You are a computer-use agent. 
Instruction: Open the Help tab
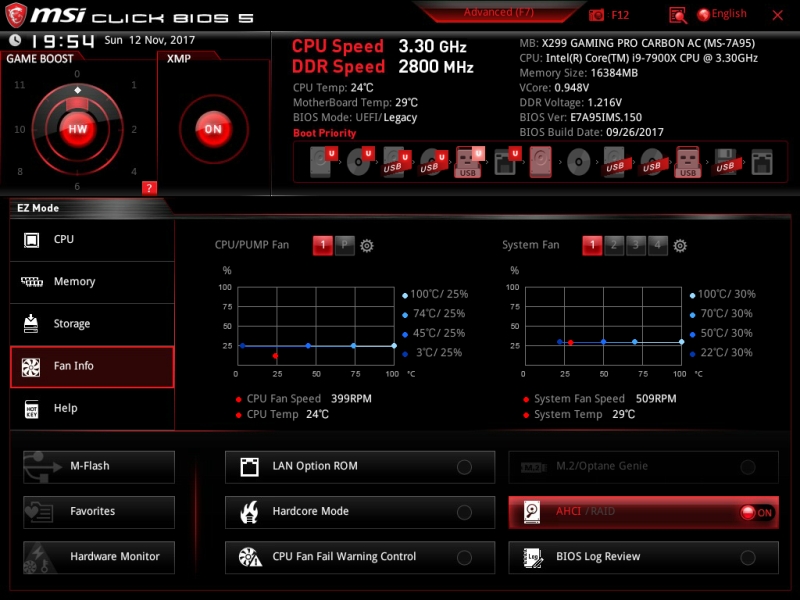click(x=92, y=409)
